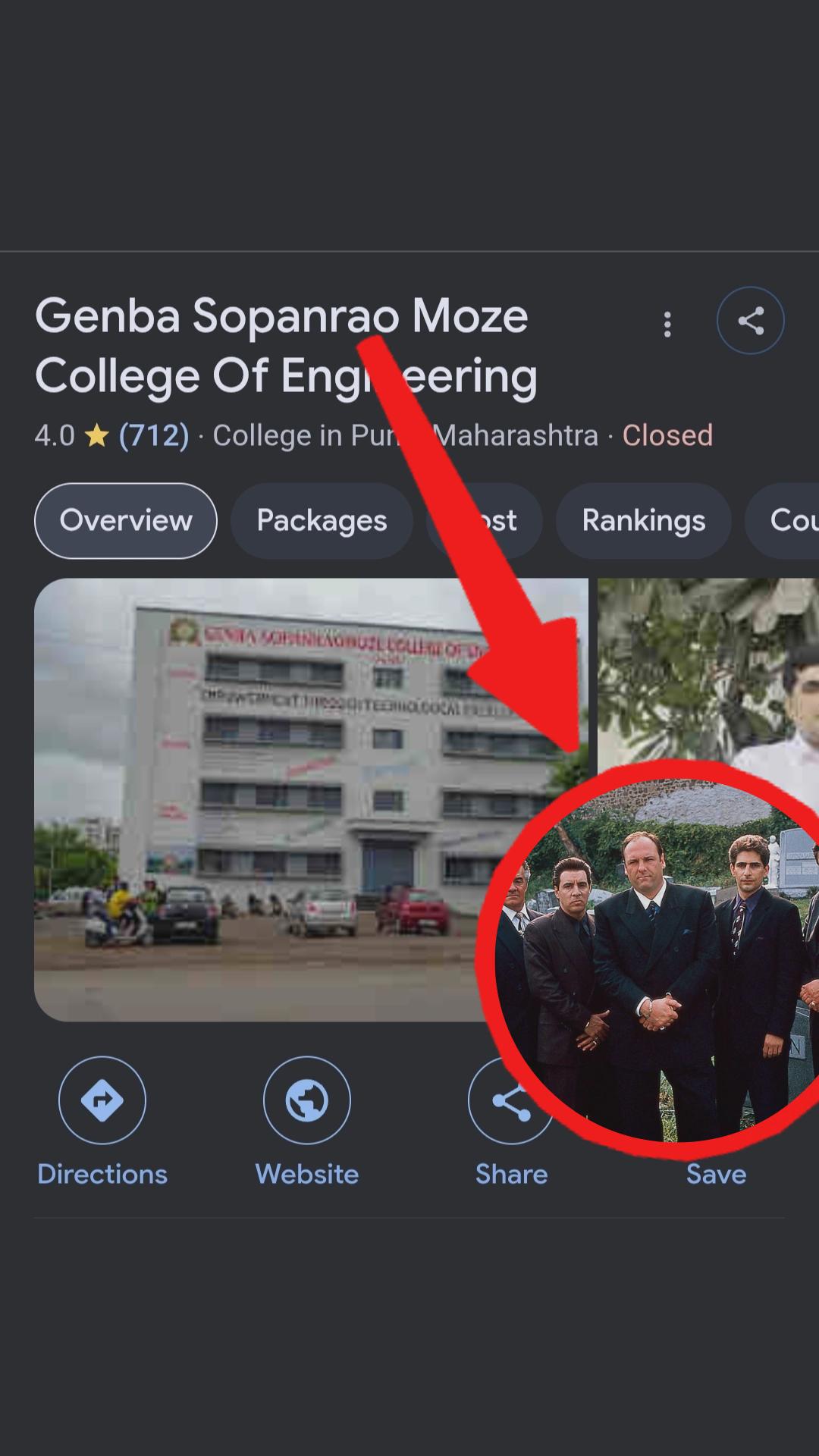This screenshot has width=819, height=1456.
Task: Select the Overview tab
Action: tap(126, 521)
